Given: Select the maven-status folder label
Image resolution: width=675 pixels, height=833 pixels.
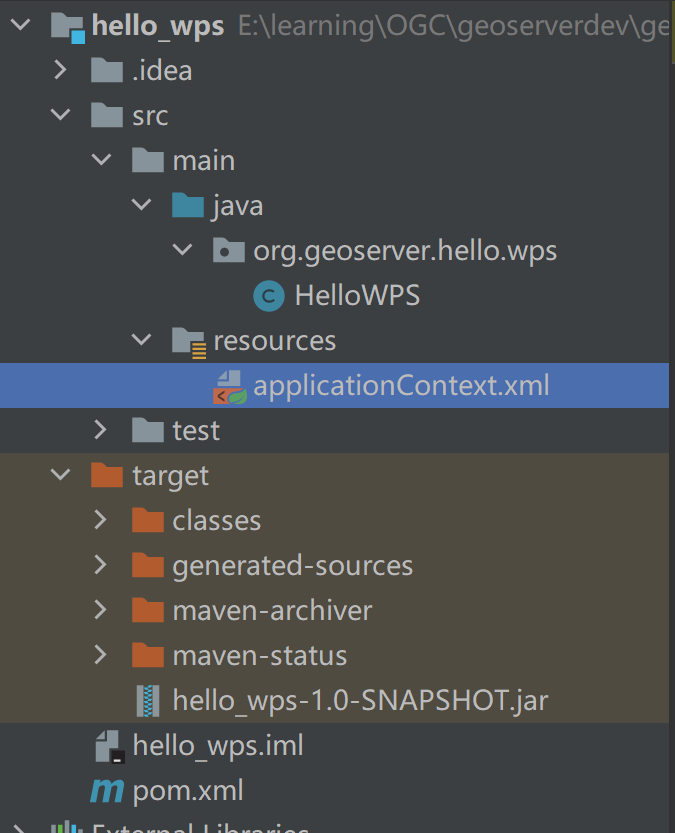Looking at the screenshot, I should point(259,656).
